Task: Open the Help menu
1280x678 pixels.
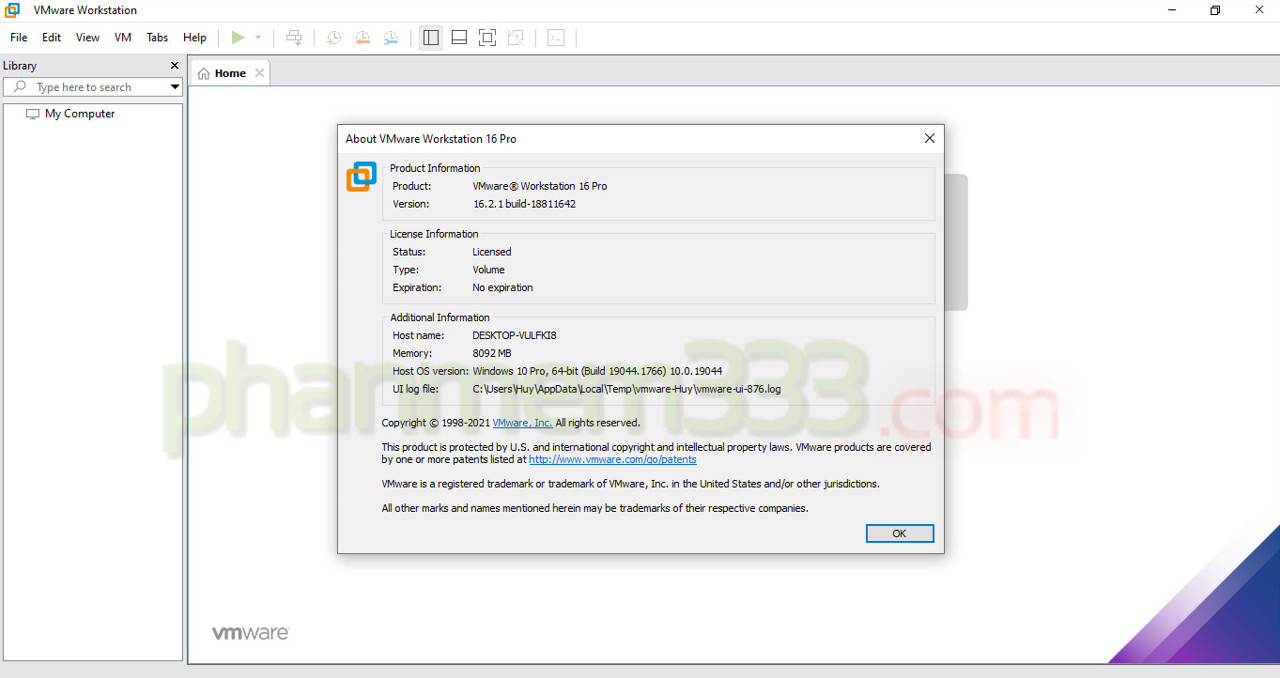Action: pyautogui.click(x=195, y=38)
